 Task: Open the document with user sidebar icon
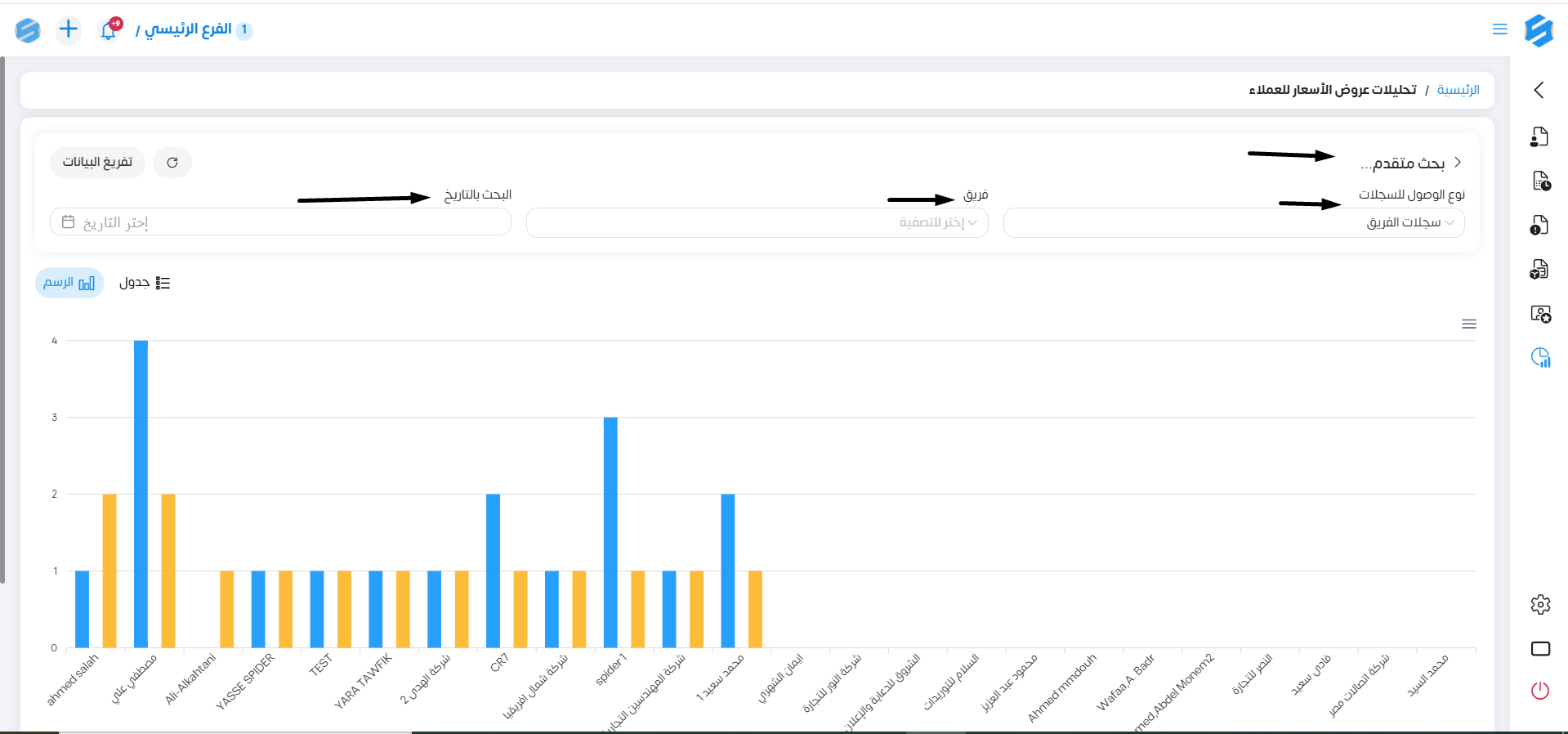pos(1539,137)
